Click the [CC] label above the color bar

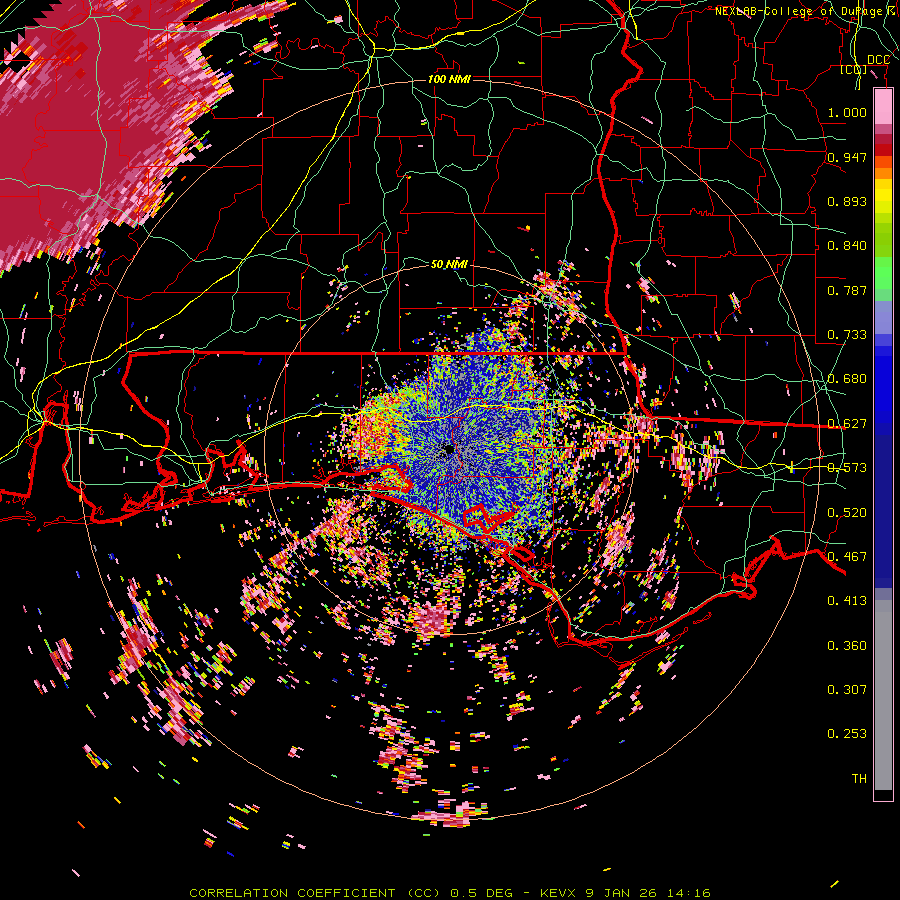854,70
